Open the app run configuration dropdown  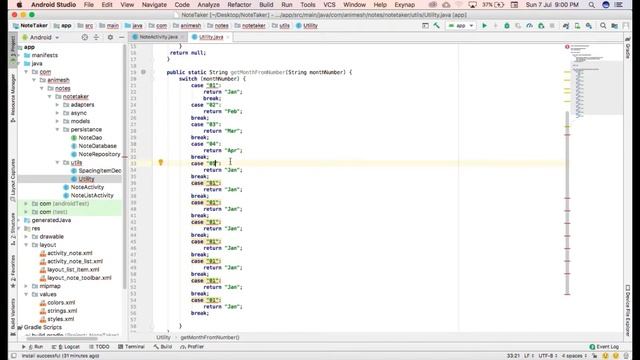tap(461, 26)
